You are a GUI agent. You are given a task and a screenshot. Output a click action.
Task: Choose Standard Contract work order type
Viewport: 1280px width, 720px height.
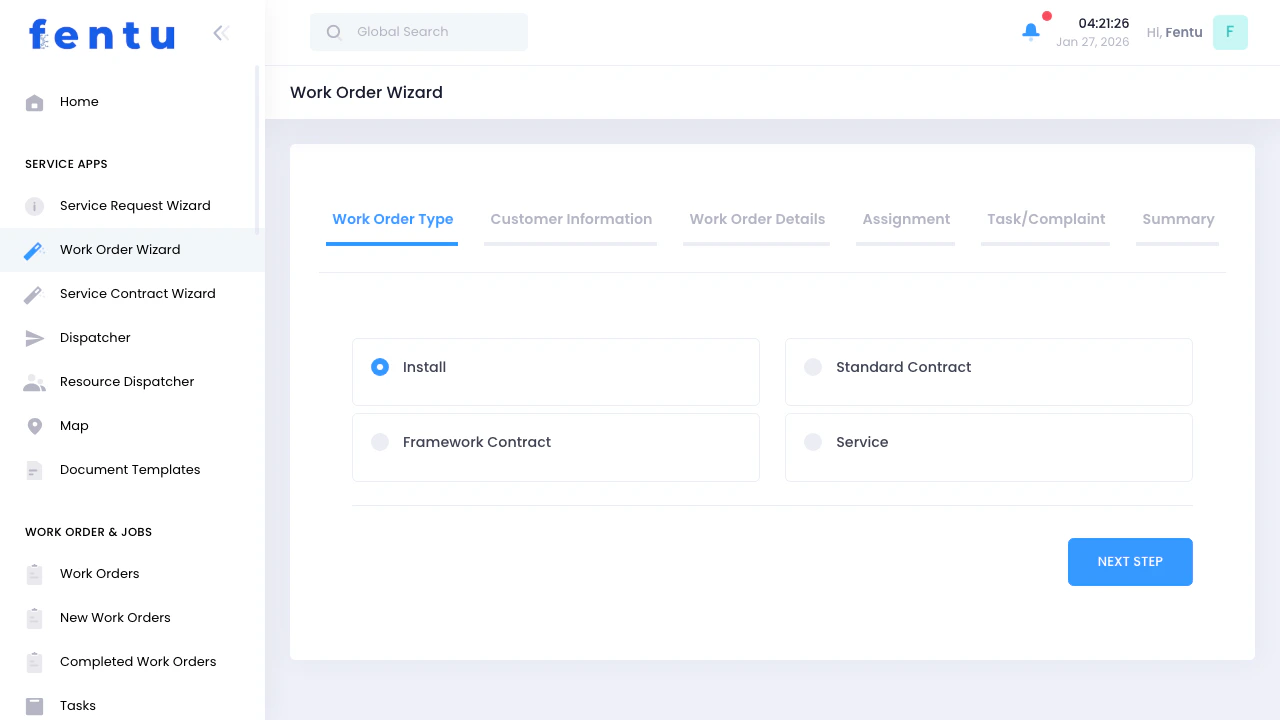coord(813,367)
